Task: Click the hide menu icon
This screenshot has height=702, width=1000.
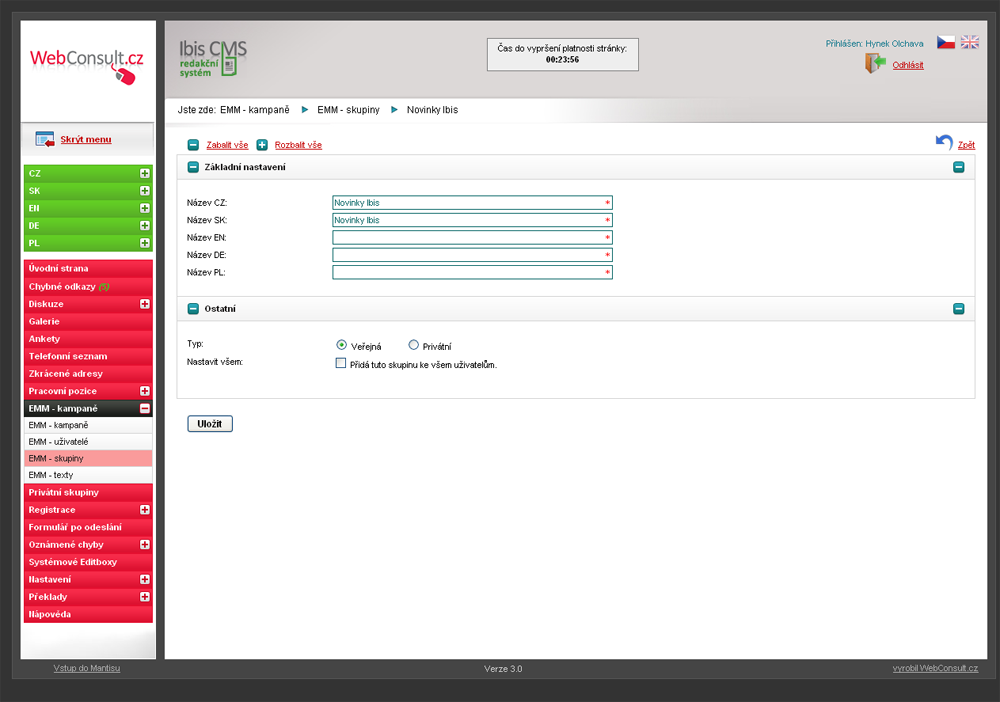Action: click(45, 139)
